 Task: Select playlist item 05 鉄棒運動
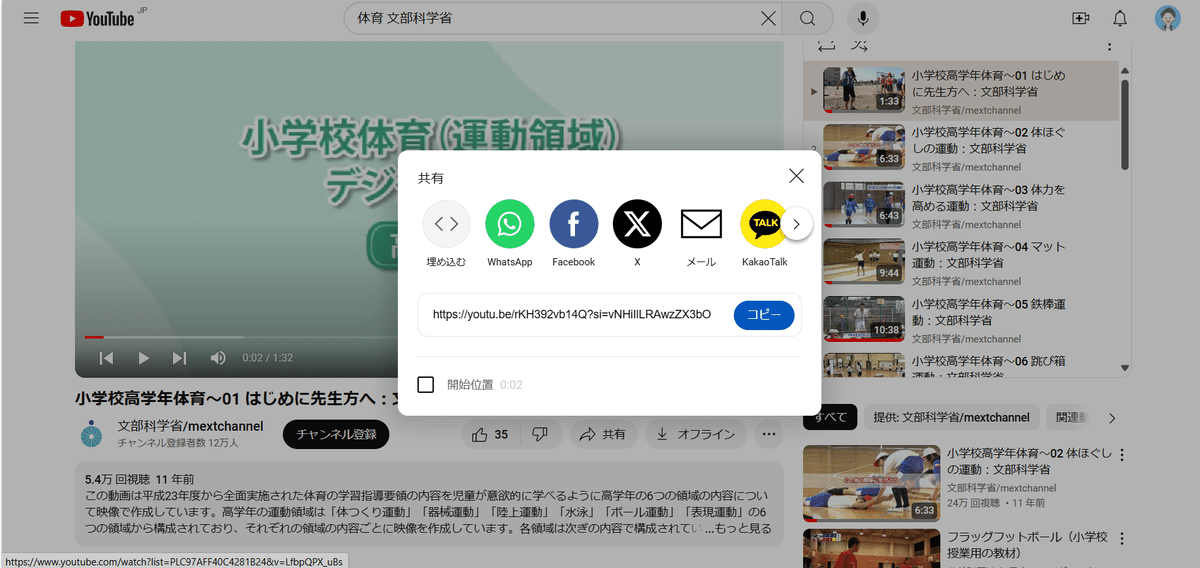click(961, 319)
